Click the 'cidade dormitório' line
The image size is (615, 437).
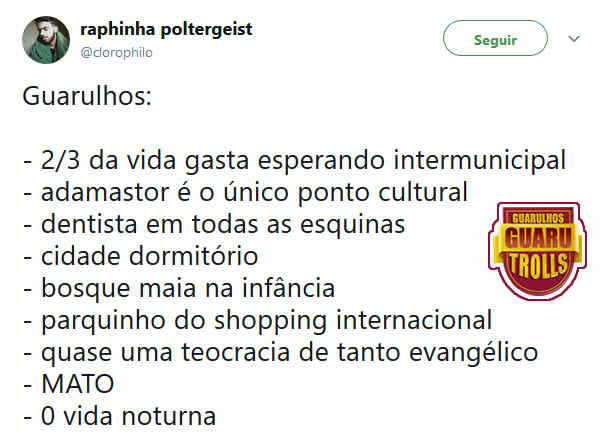click(x=140, y=256)
